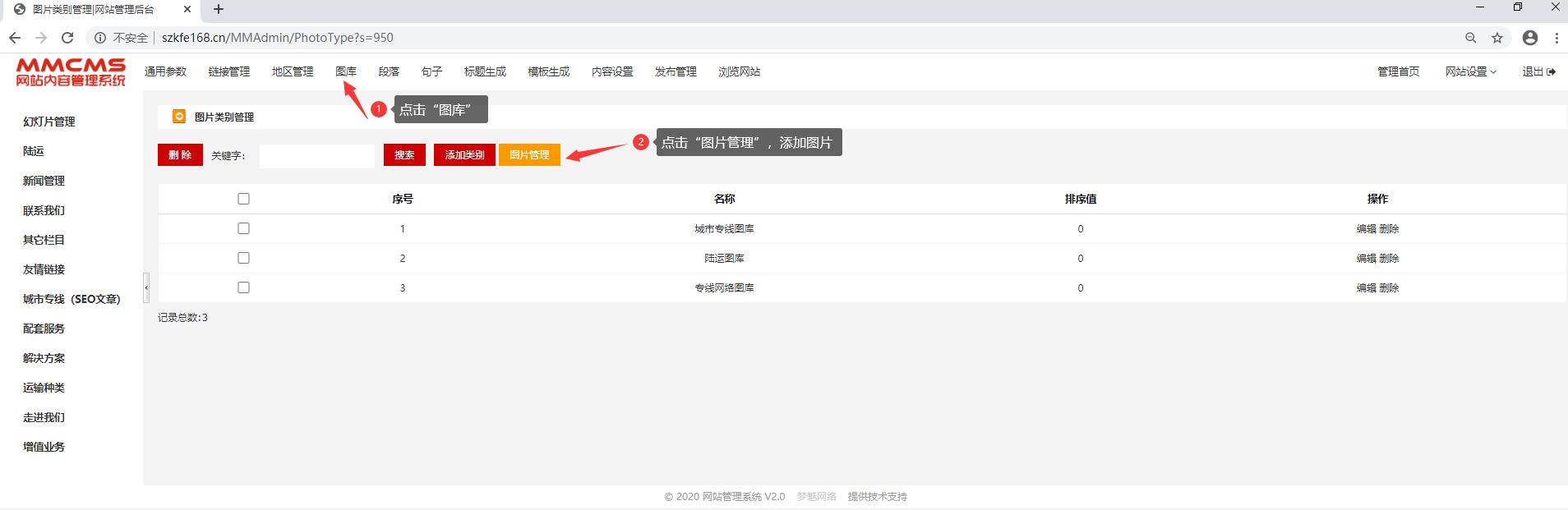Viewport: 1568px width, 510px height.
Task: Open a new browser tab
Action: coord(219,9)
